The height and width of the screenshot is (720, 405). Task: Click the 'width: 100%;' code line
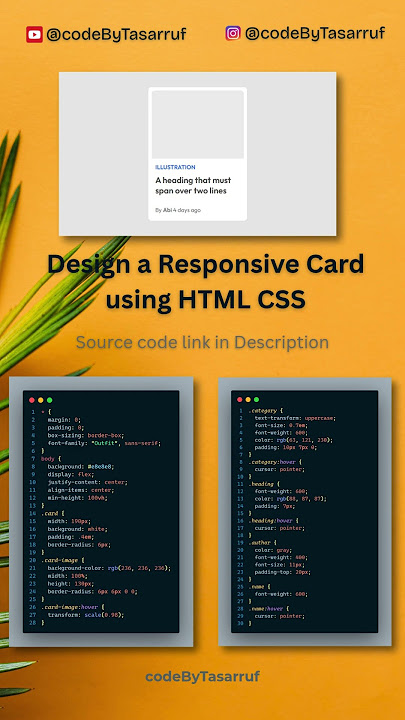[x=68, y=576]
